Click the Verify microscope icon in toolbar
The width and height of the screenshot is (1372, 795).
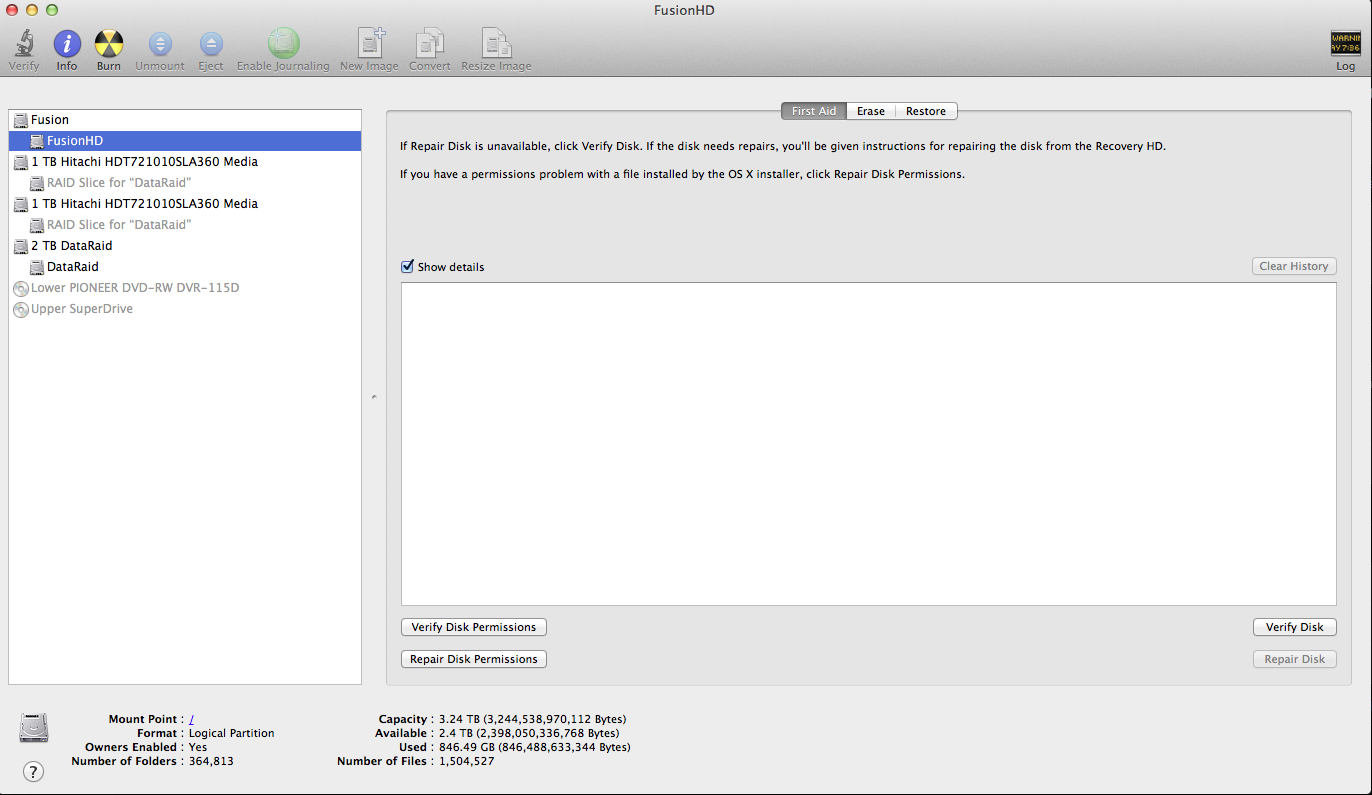click(24, 44)
